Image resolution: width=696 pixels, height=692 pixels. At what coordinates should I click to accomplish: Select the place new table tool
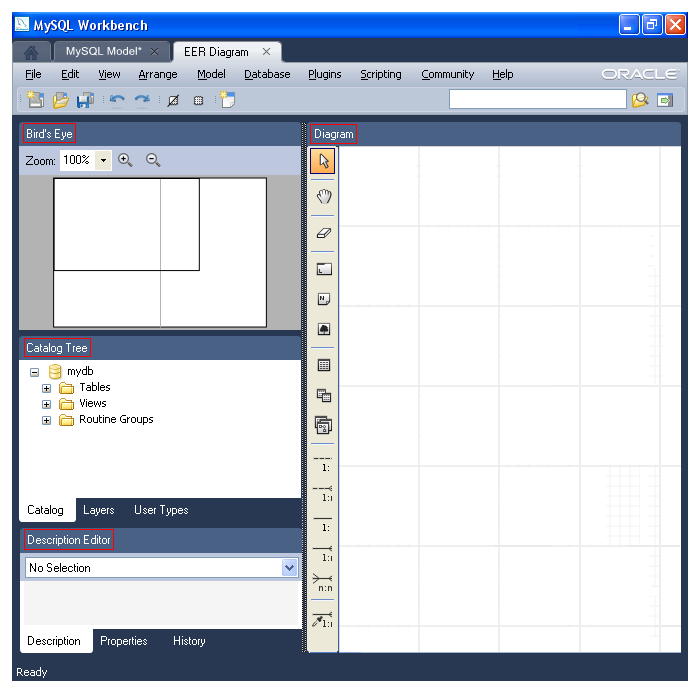click(x=324, y=365)
